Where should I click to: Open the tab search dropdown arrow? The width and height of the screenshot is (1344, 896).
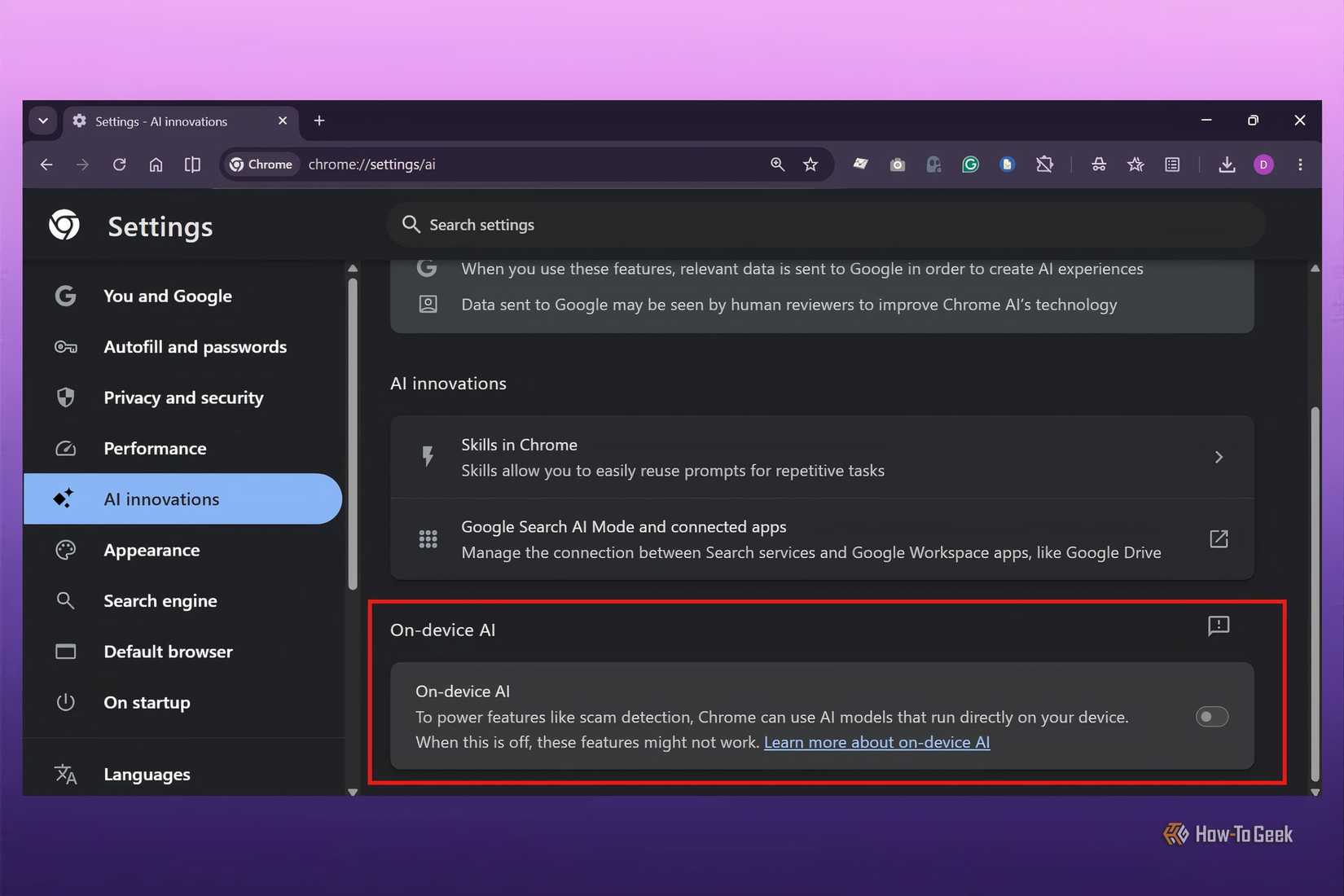(43, 121)
